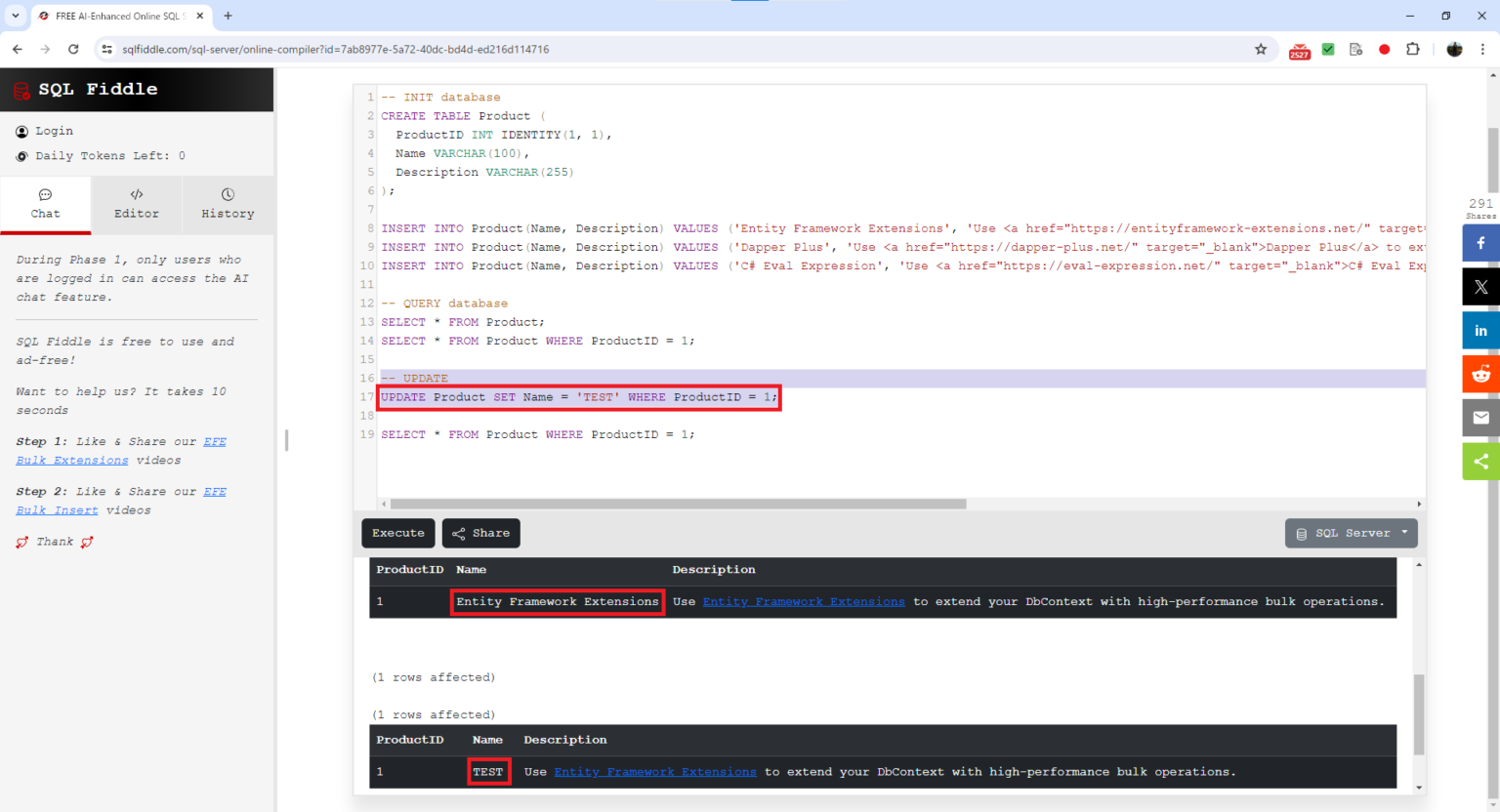Open the browser tab search chevron
Viewport: 1500px width, 812px height.
(x=15, y=16)
